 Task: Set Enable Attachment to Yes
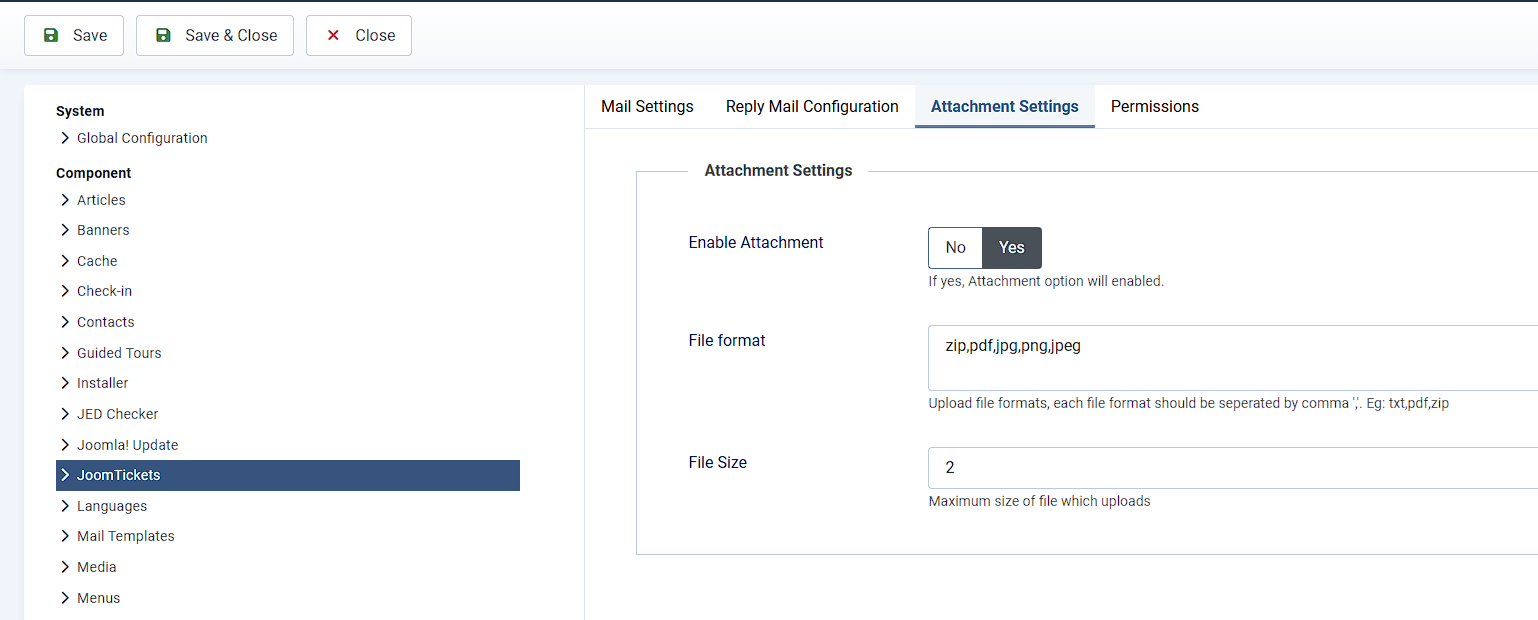tap(1012, 248)
